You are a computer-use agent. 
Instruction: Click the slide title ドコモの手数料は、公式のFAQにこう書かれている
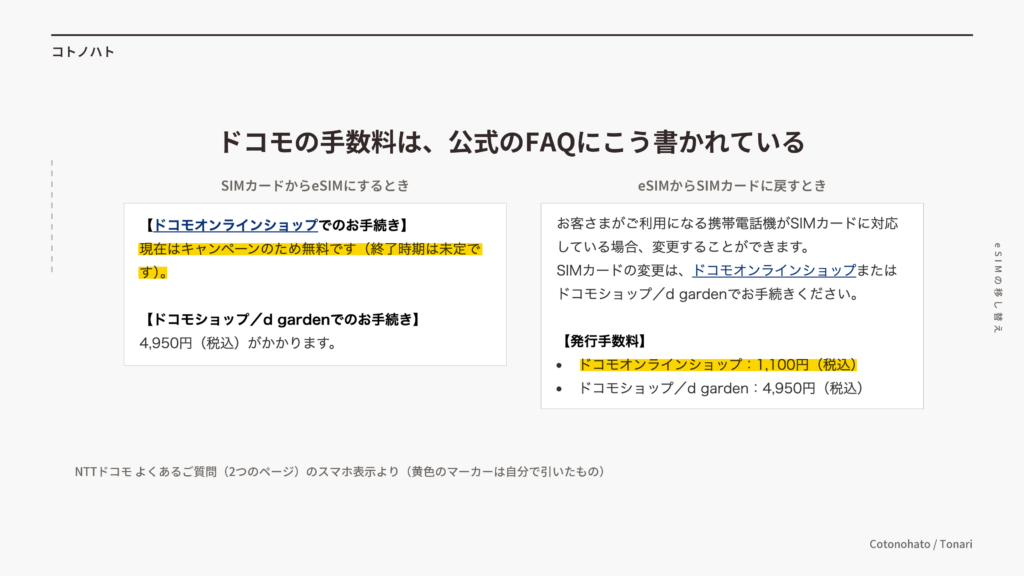click(511, 142)
